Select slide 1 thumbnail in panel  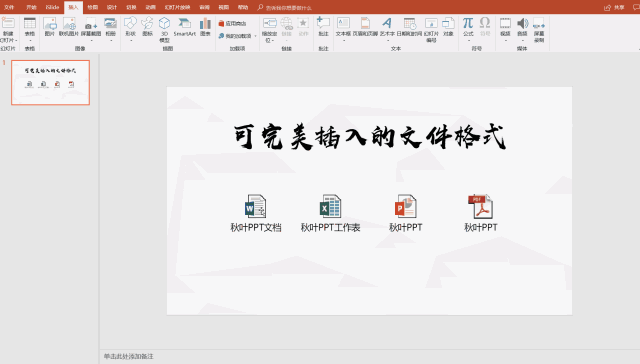(x=50, y=82)
